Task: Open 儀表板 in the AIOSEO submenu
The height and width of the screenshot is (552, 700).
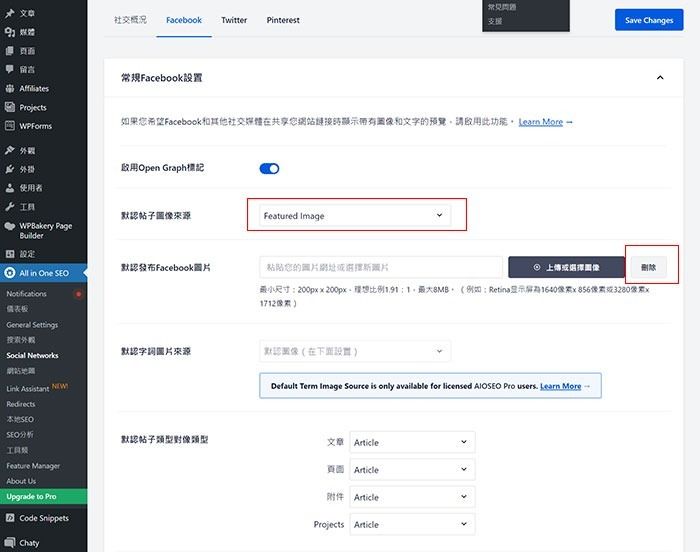Action: coord(17,309)
